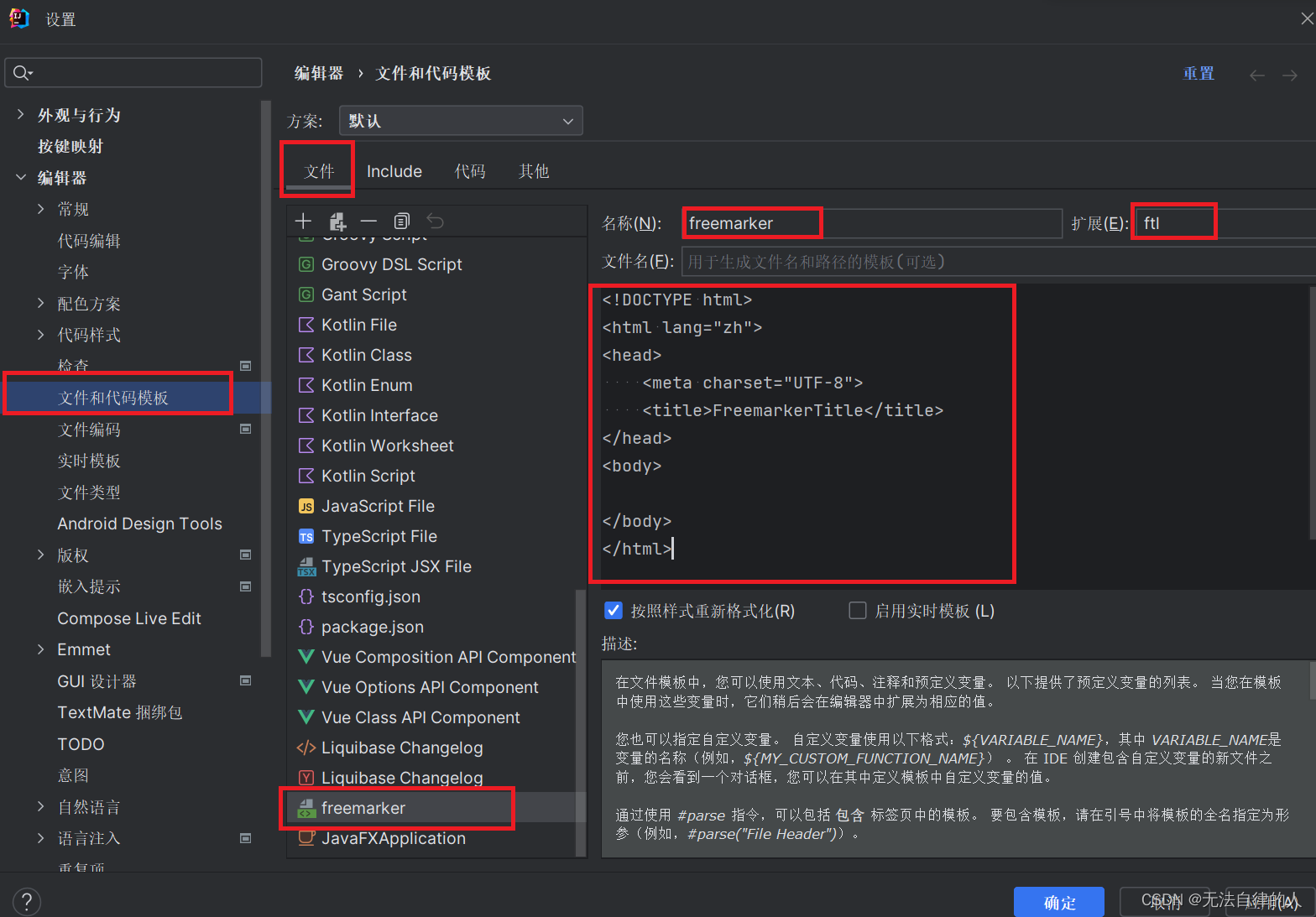Click the copy template icon
The height and width of the screenshot is (917, 1316).
pos(402,221)
